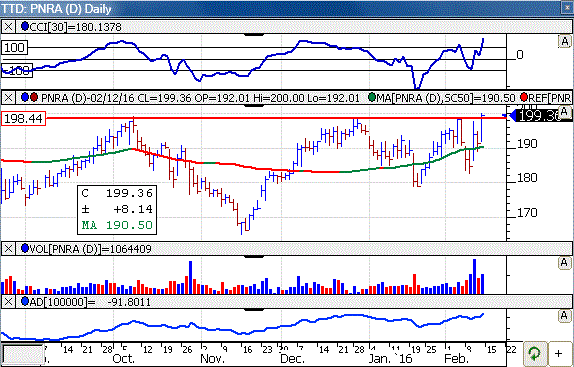The height and width of the screenshot is (367, 574).
Task: Click the A autoscale button in CCI panel
Action: [x=564, y=41]
